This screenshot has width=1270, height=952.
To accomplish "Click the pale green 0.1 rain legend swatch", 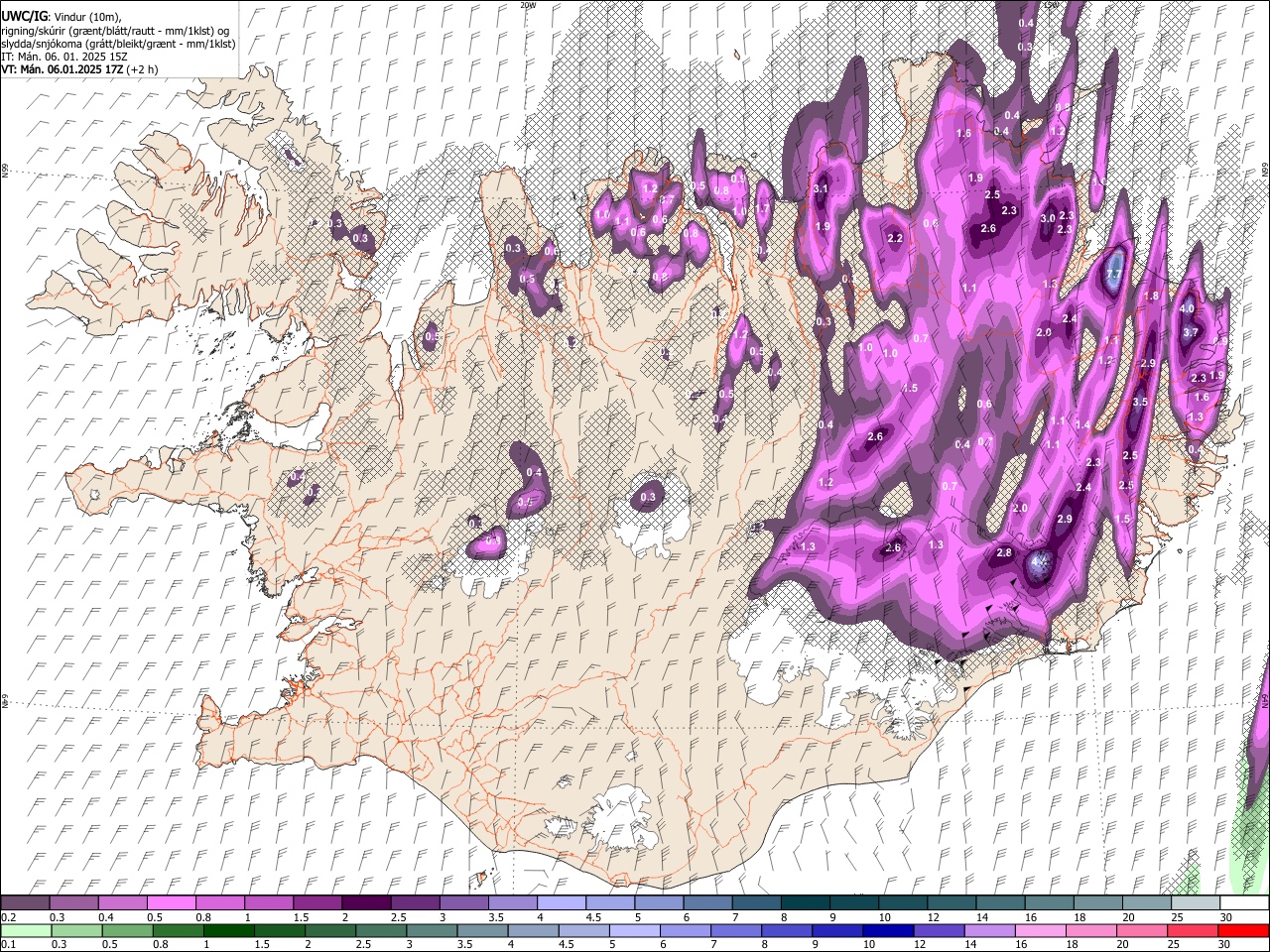I will (25, 930).
